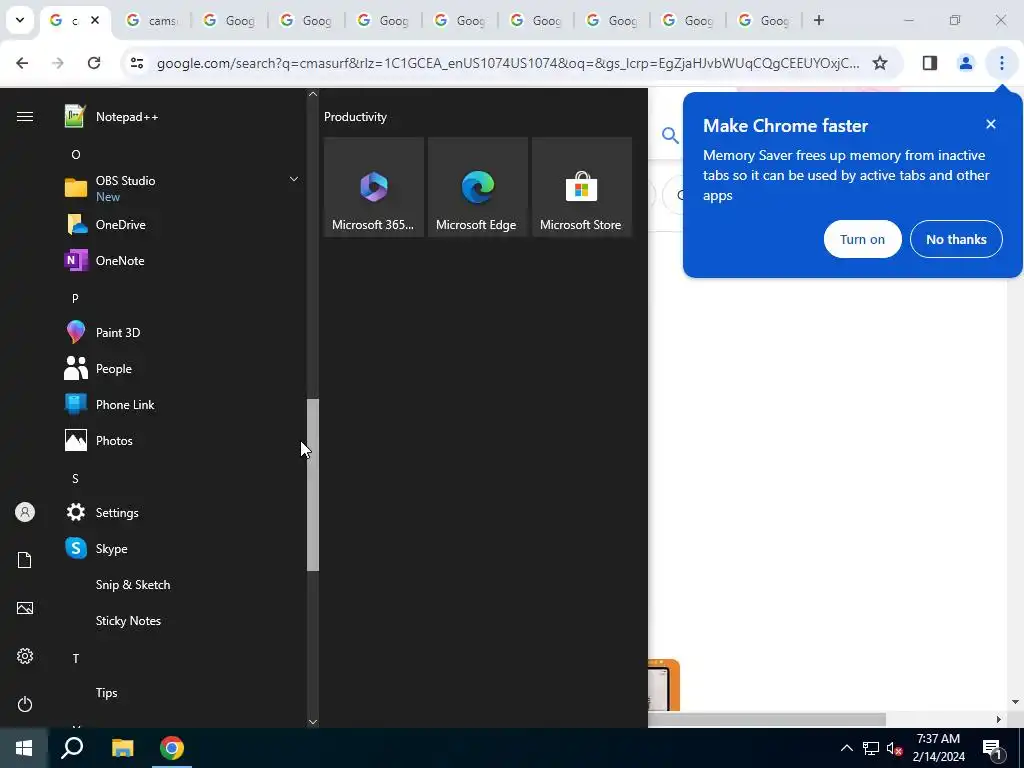
Task: Click the page's scroll right arrow
Action: point(999,719)
